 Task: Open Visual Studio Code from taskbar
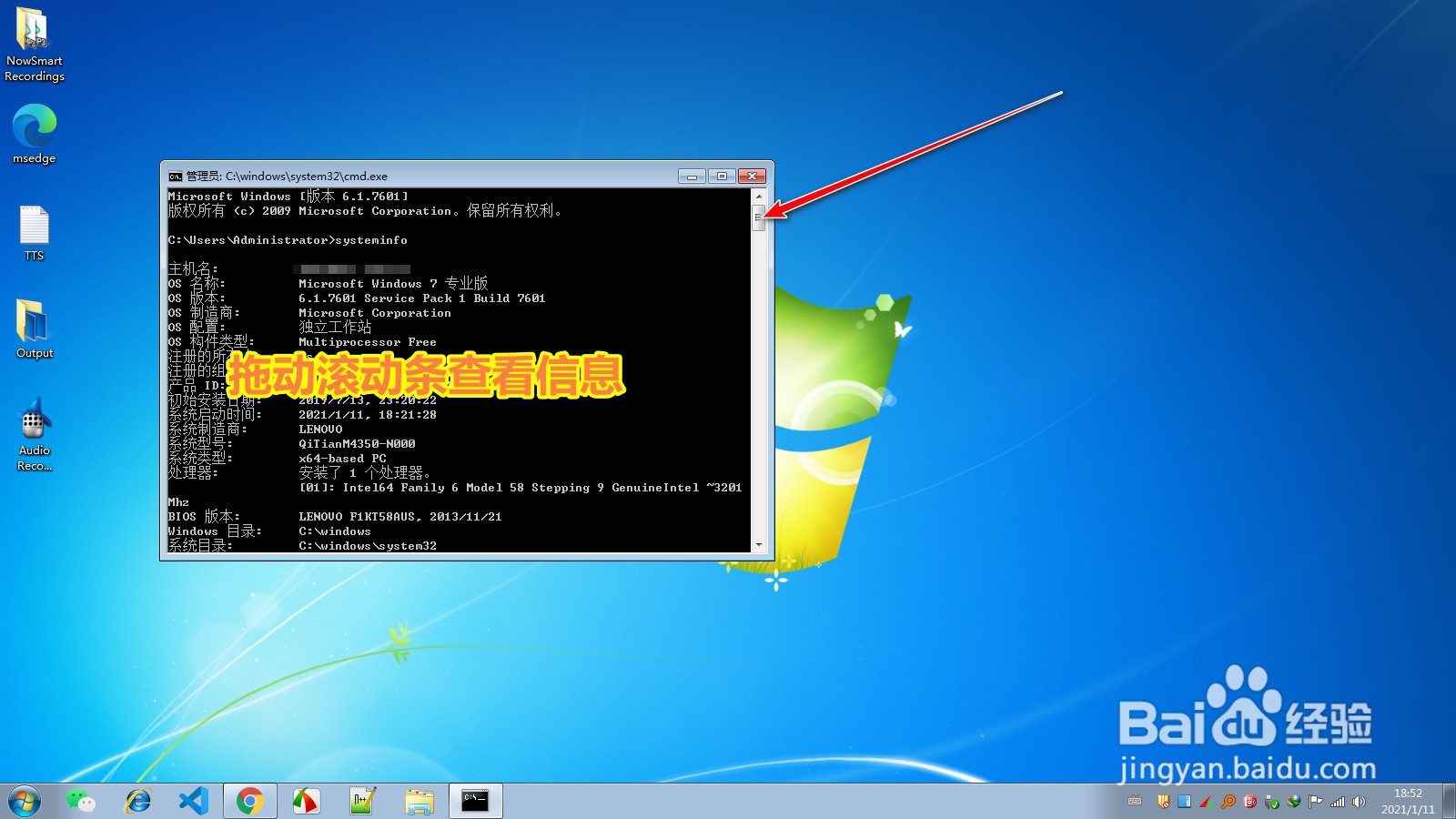[194, 801]
